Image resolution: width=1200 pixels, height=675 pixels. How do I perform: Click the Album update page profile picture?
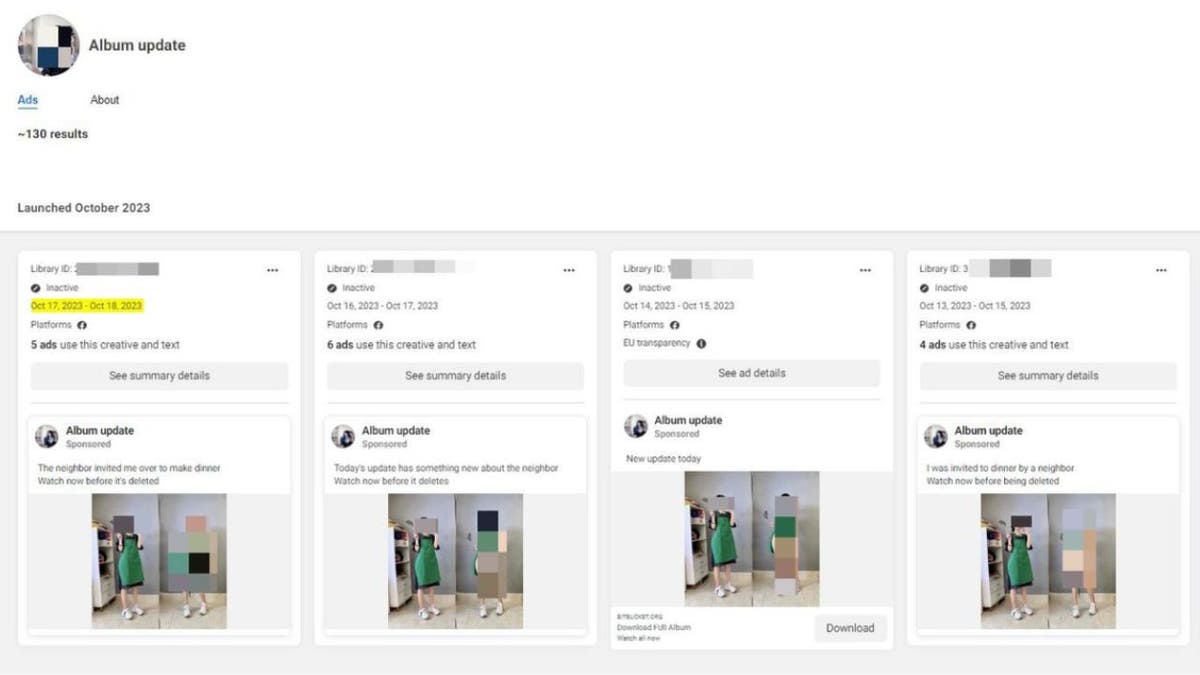coord(48,45)
